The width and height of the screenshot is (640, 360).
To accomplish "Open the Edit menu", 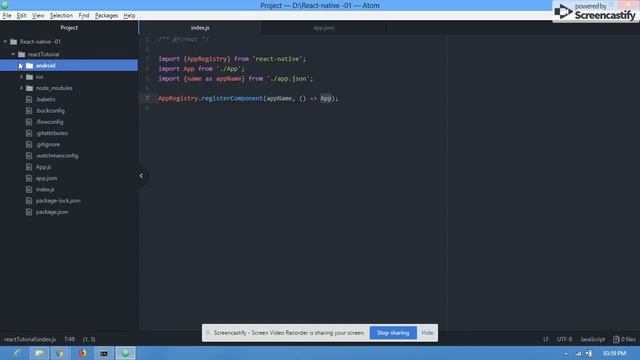I will click(x=21, y=16).
